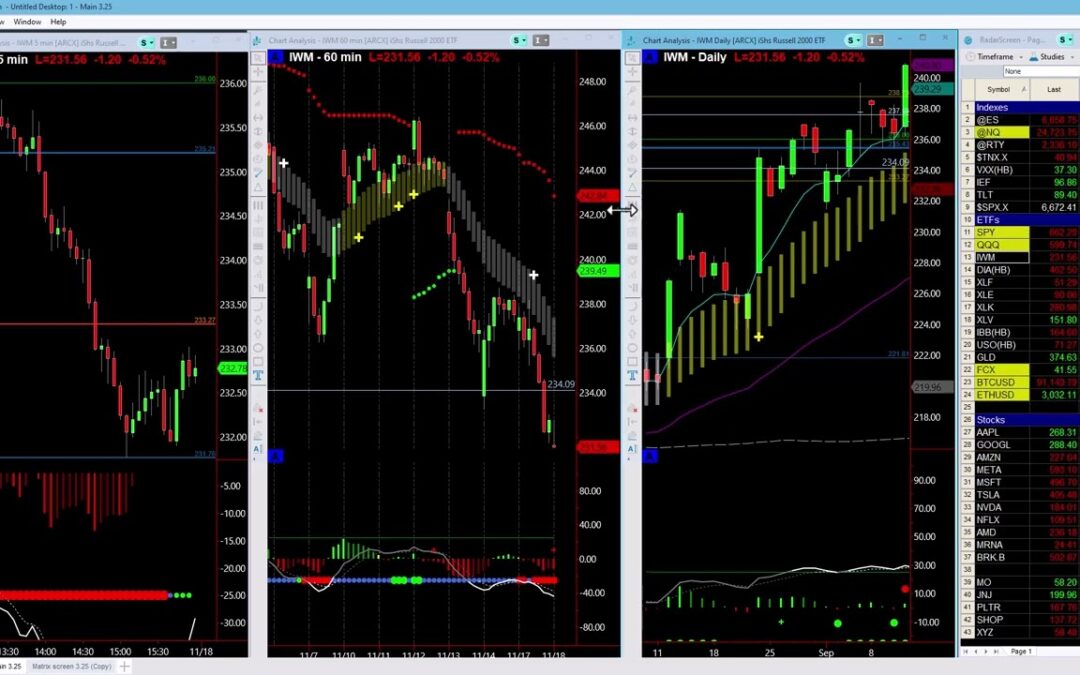Select the IWM row in RadarScreen
The height and width of the screenshot is (675, 1080).
coord(988,257)
